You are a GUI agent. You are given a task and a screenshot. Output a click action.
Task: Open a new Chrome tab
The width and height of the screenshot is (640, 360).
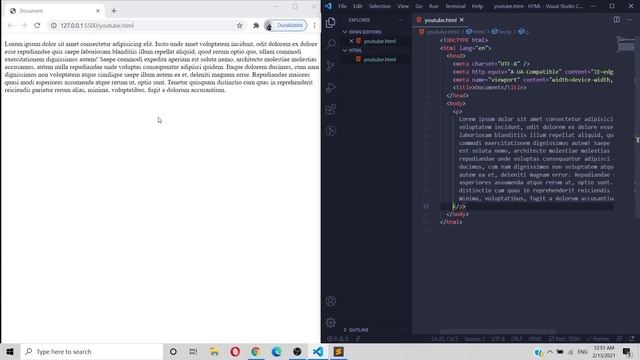[114, 11]
